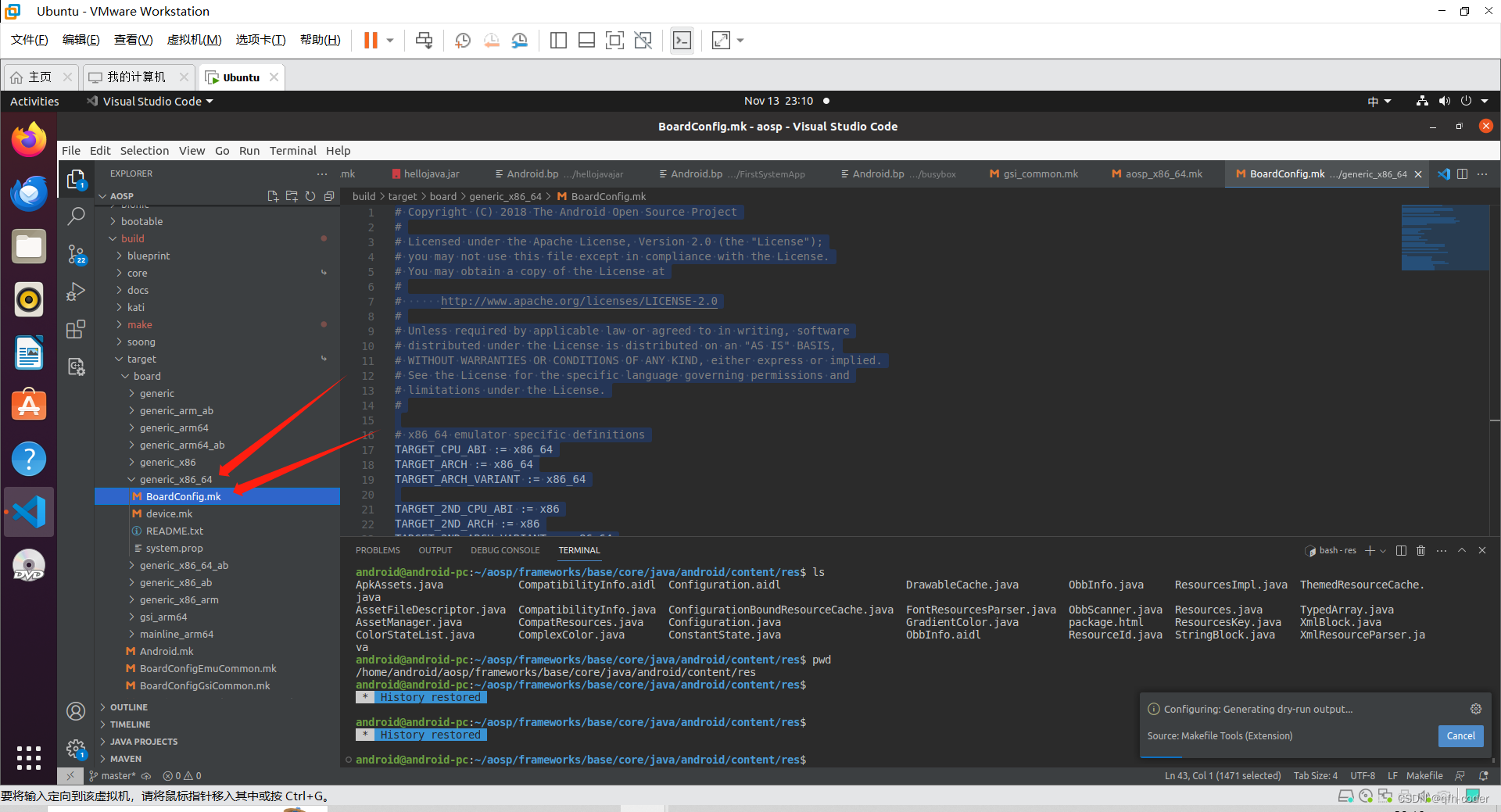Viewport: 1501px width, 812px height.
Task: Open the Manage gear in activity bar
Action: [76, 749]
